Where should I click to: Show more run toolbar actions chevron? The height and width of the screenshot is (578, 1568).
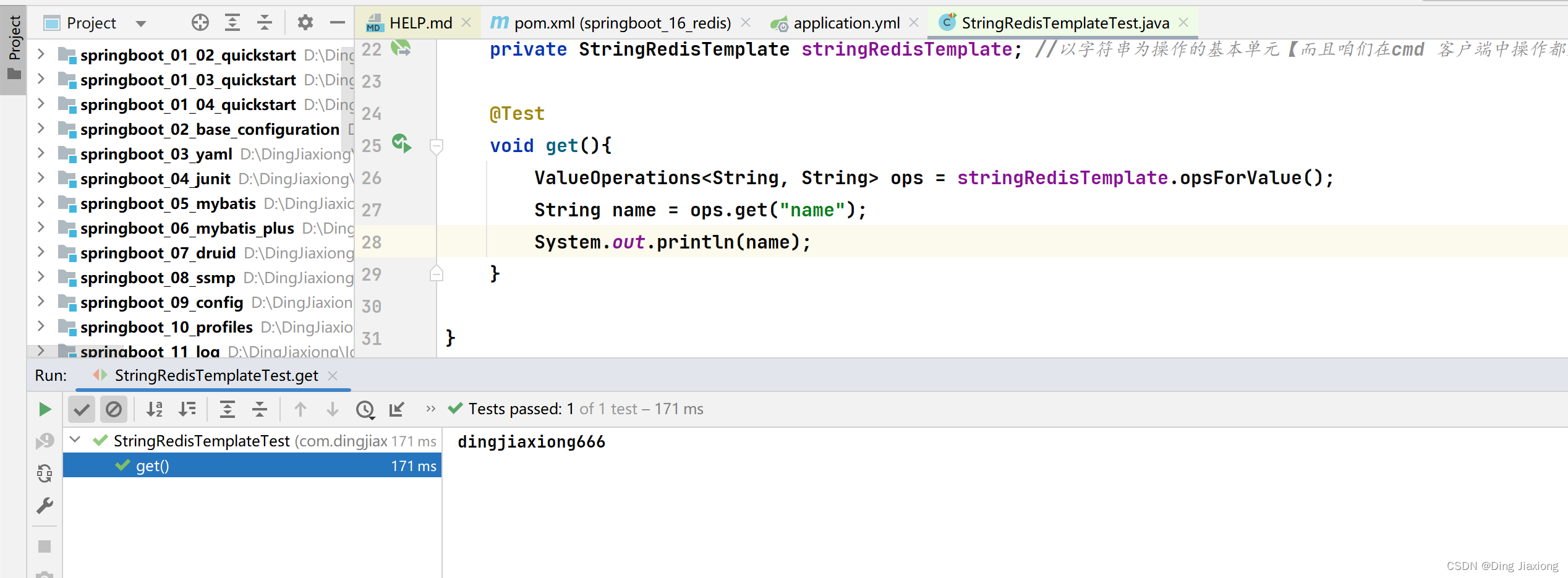point(431,409)
